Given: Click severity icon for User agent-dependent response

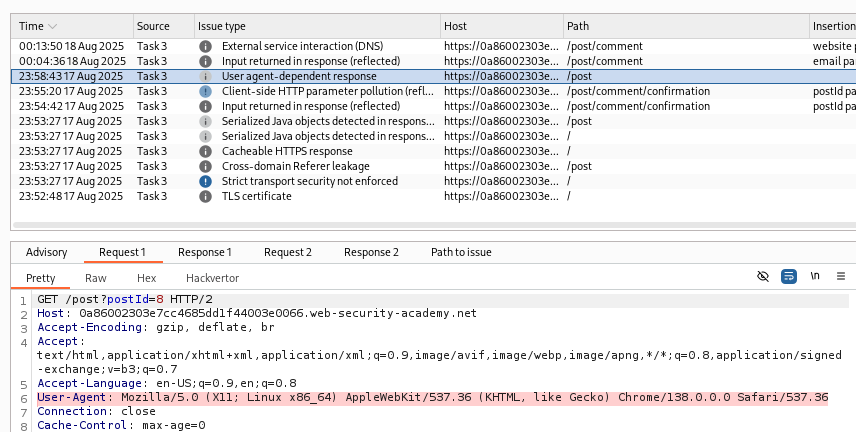Looking at the screenshot, I should pyautogui.click(x=205, y=76).
